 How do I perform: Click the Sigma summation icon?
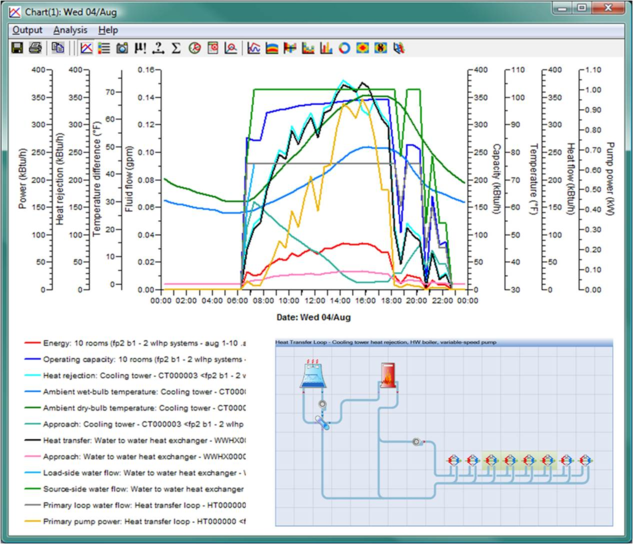pos(175,47)
